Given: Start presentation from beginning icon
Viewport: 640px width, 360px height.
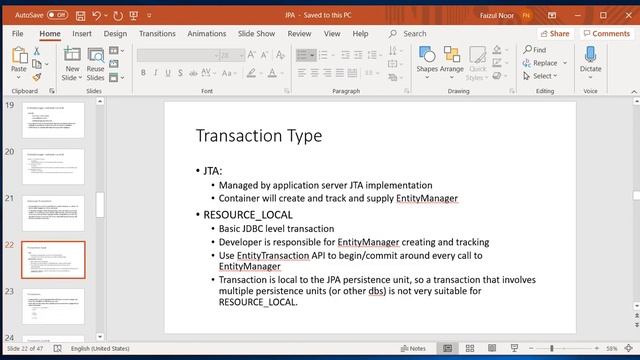Looking at the screenshot, I should pyautogui.click(x=133, y=16).
